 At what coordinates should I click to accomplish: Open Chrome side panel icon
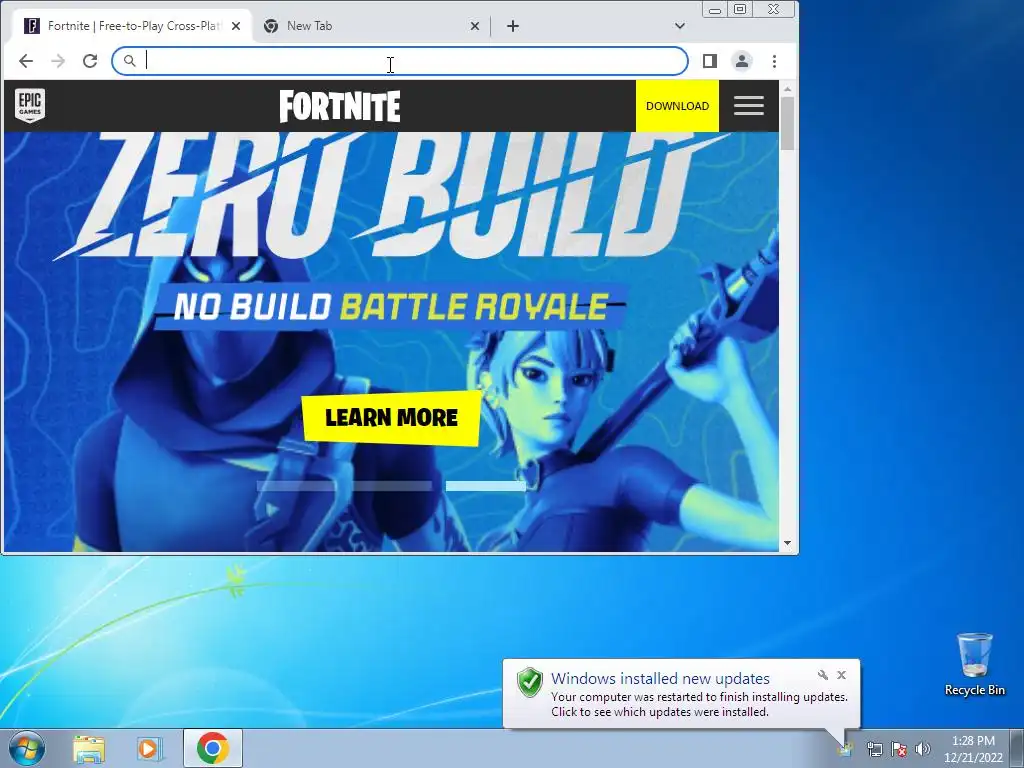(710, 61)
